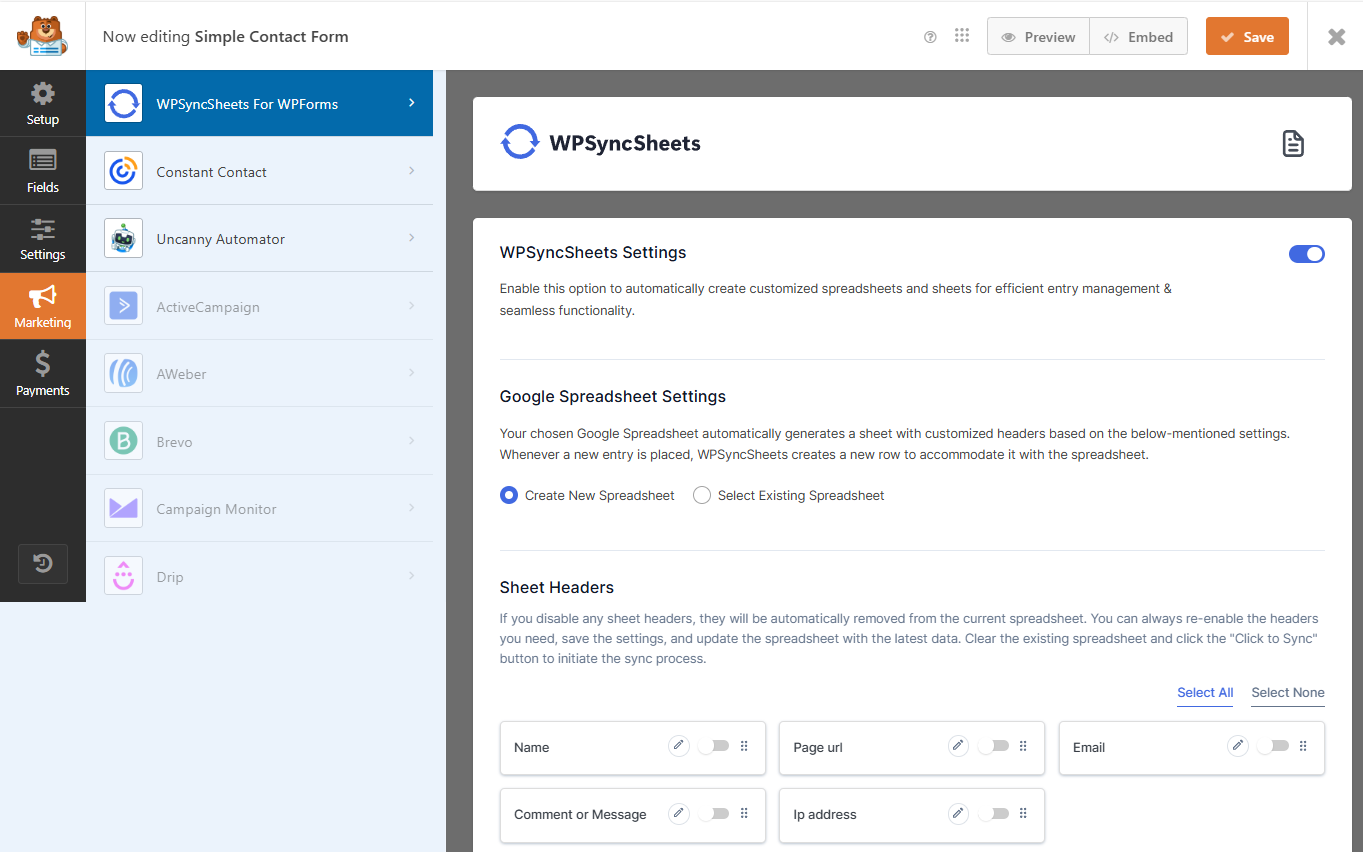
Task: Click the ActiveCampaign provider icon
Action: [124, 306]
